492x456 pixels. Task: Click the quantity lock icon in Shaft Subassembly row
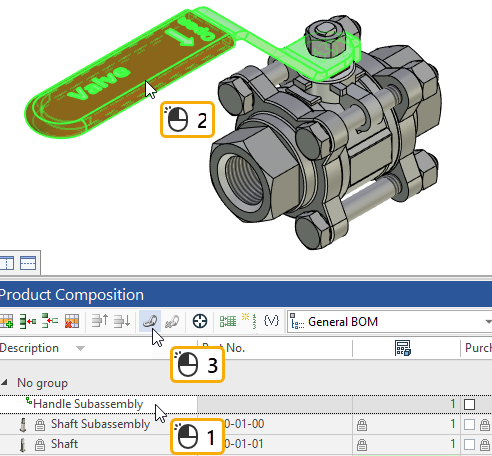[x=362, y=425]
